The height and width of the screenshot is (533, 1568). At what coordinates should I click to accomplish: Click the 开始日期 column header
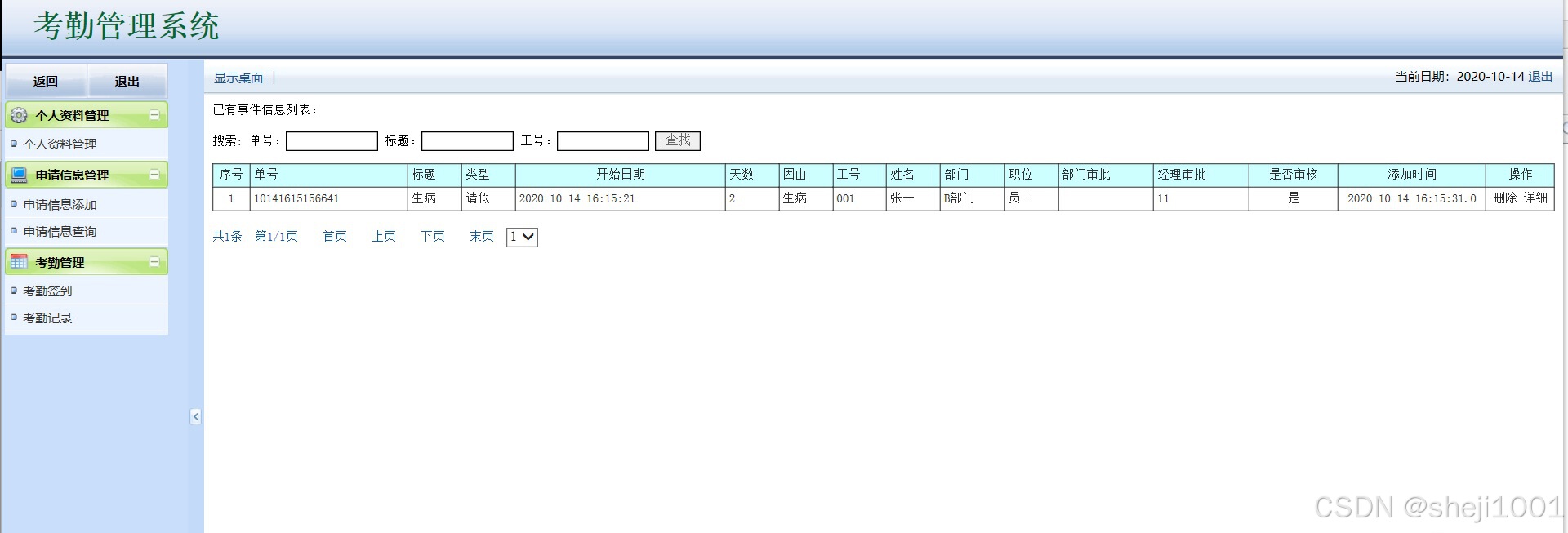point(621,174)
